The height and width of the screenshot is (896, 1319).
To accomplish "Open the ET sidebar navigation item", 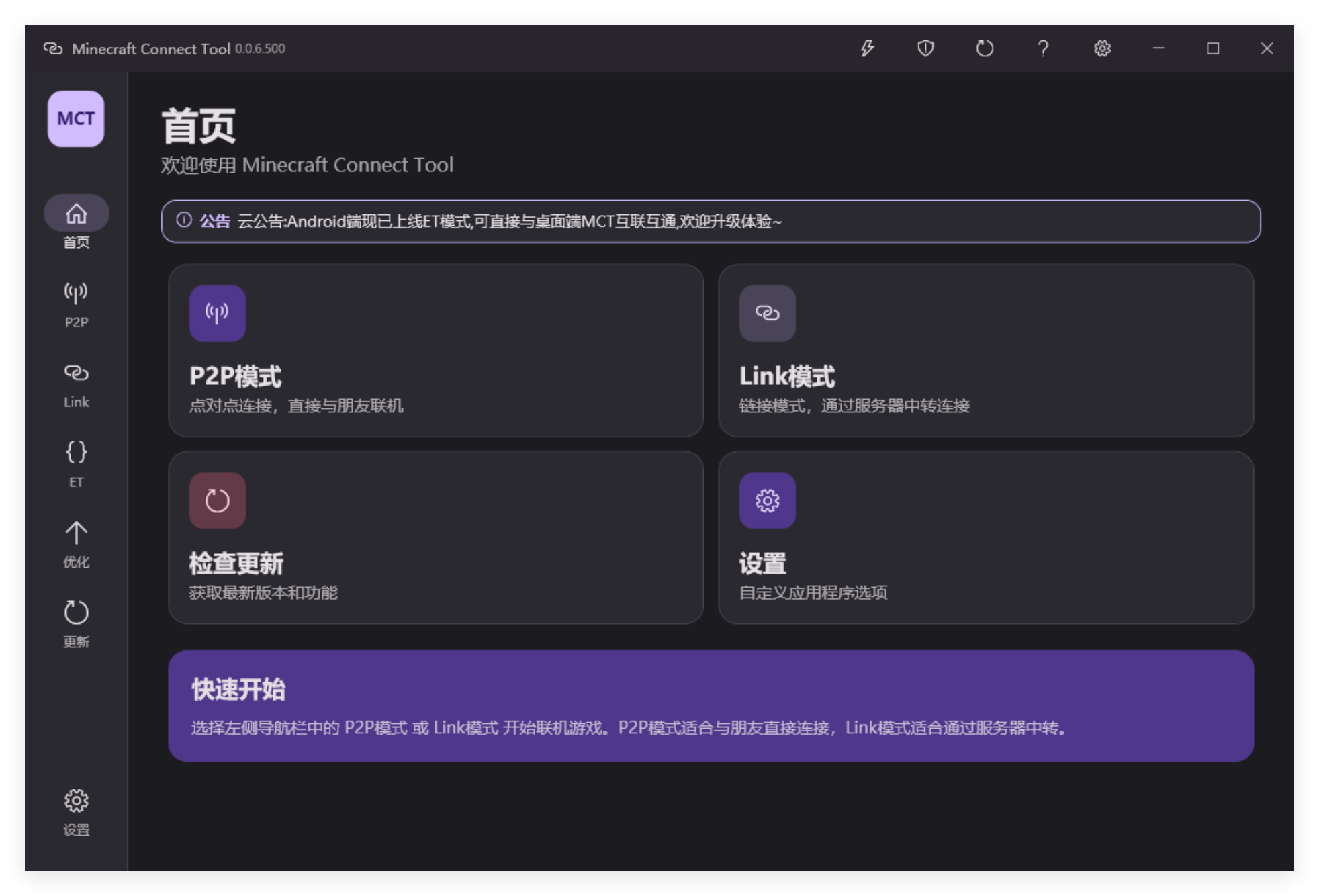I will [76, 465].
